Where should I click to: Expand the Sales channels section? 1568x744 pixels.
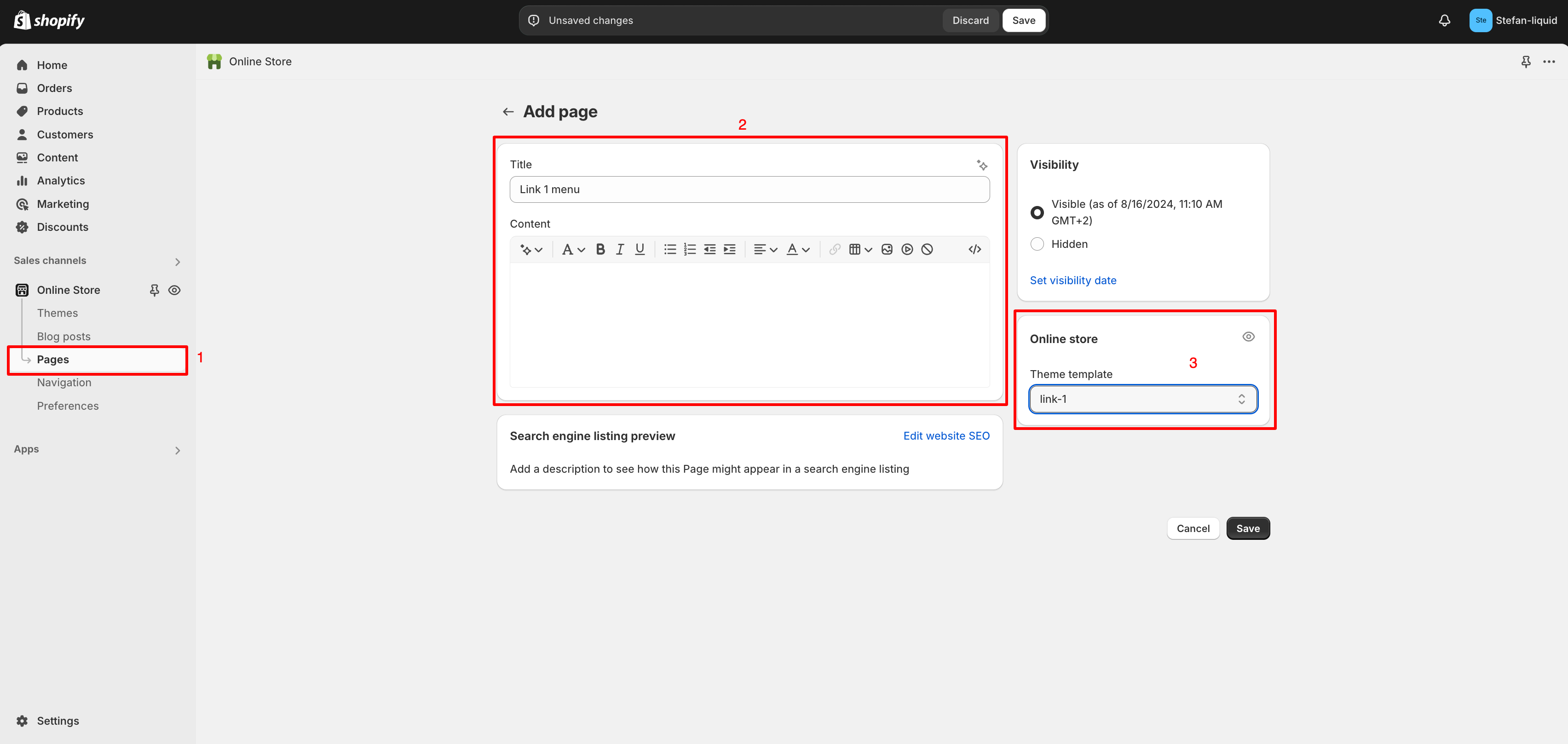click(x=177, y=262)
